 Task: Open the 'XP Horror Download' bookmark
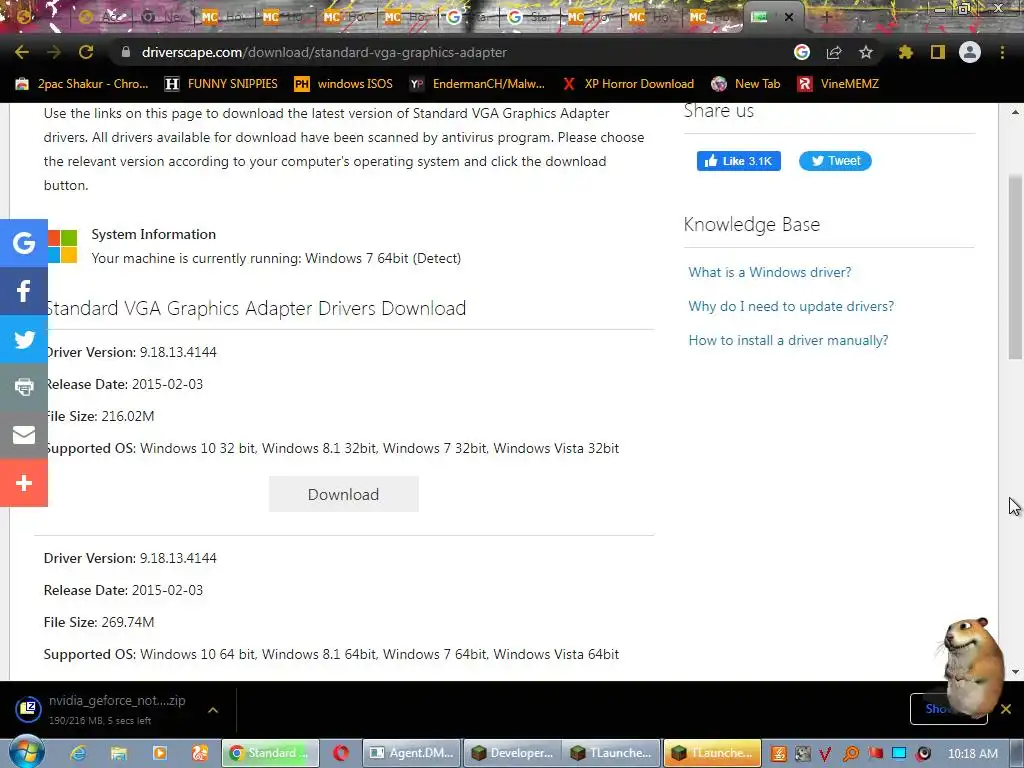pos(628,84)
